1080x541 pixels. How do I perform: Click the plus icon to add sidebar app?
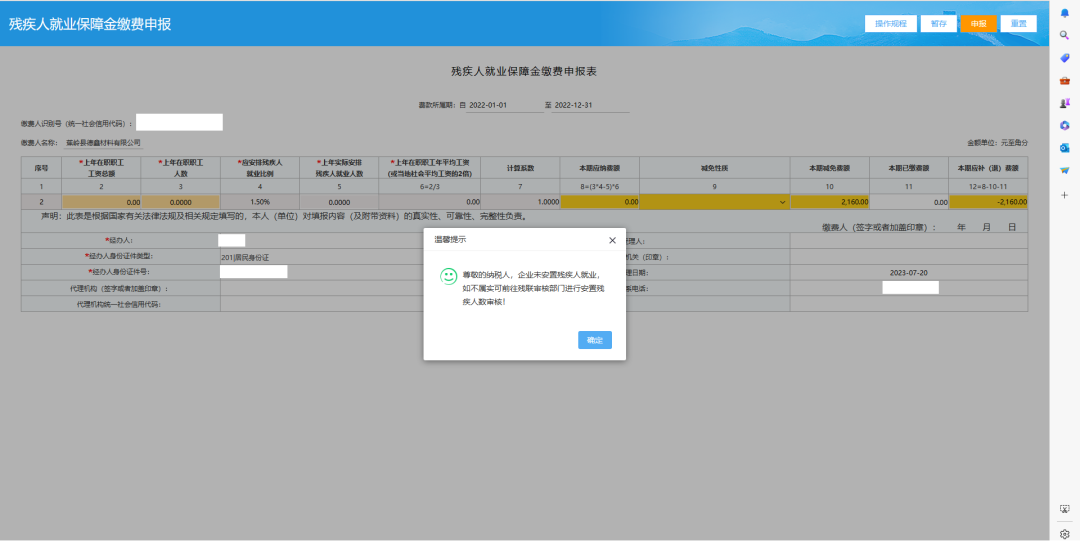pos(1065,195)
